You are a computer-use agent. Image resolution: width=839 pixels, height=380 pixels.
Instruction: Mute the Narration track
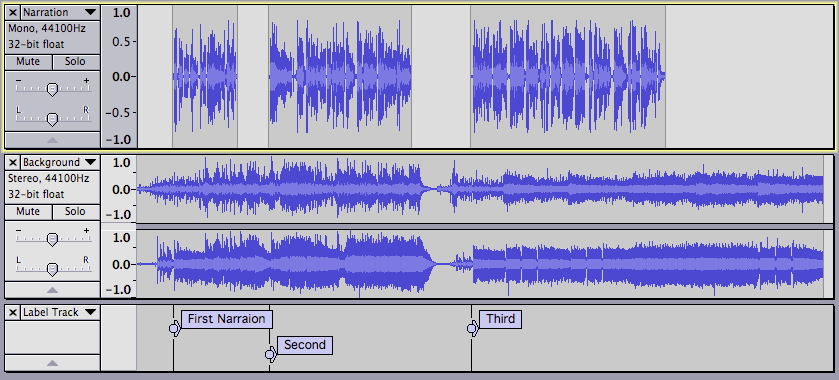coord(29,62)
